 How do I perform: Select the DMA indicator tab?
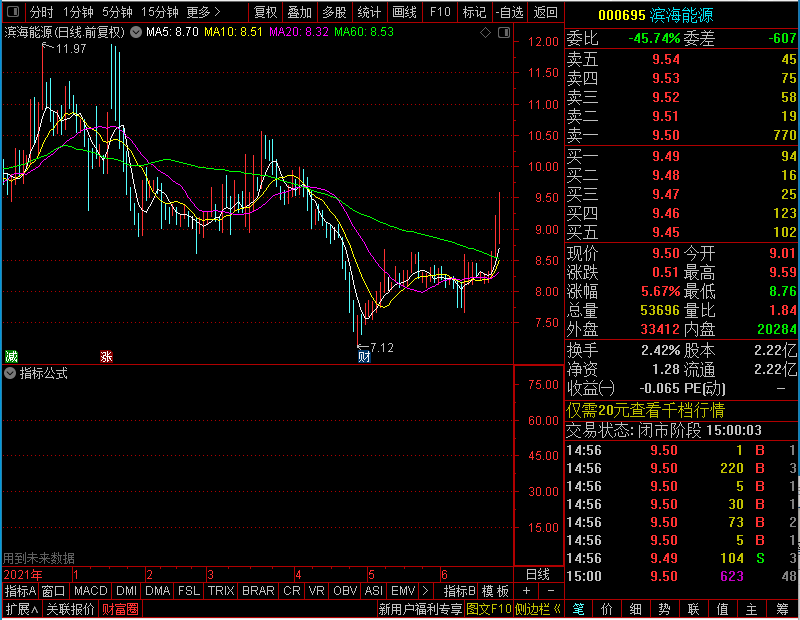click(157, 591)
